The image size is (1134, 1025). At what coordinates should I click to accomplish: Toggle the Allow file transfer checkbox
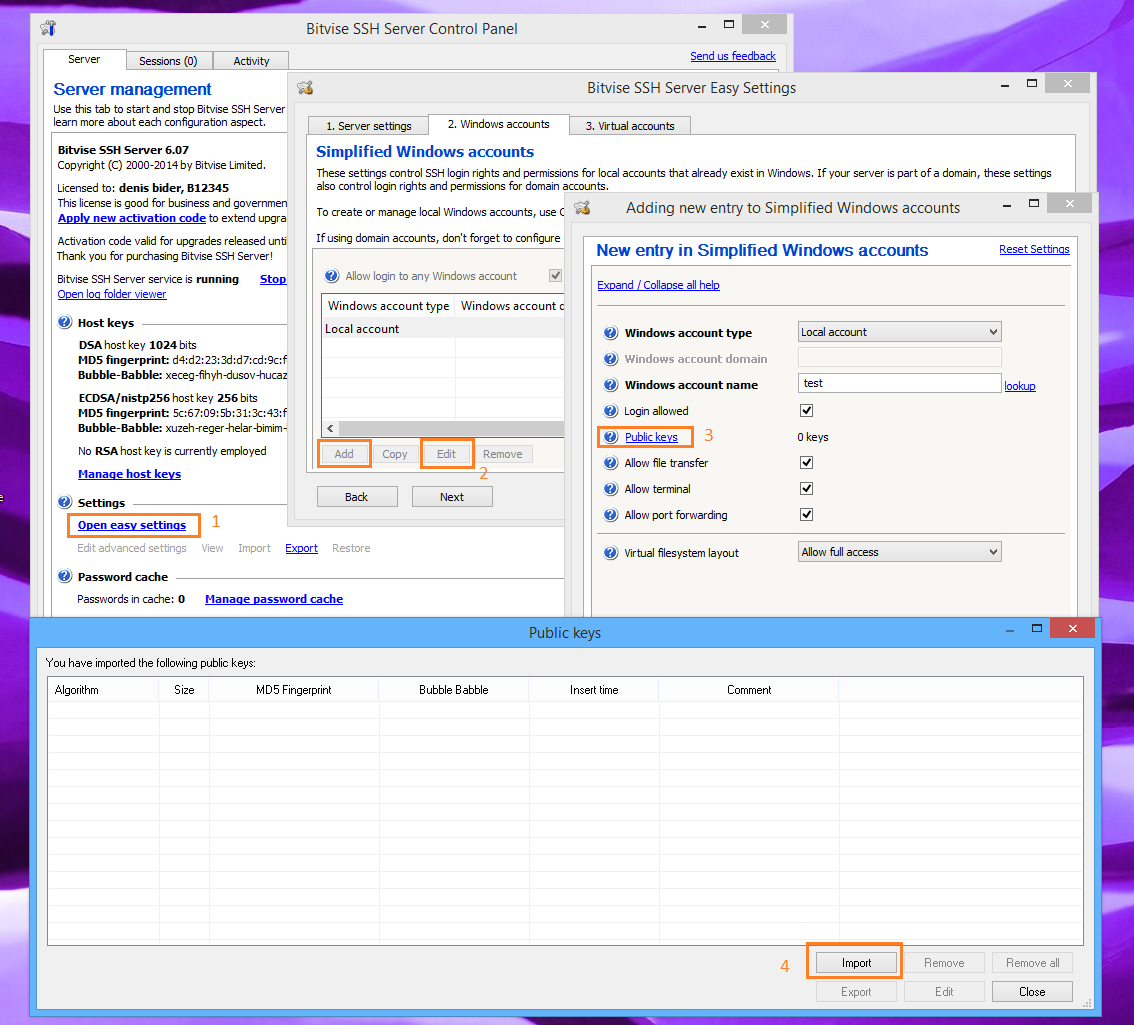point(806,463)
